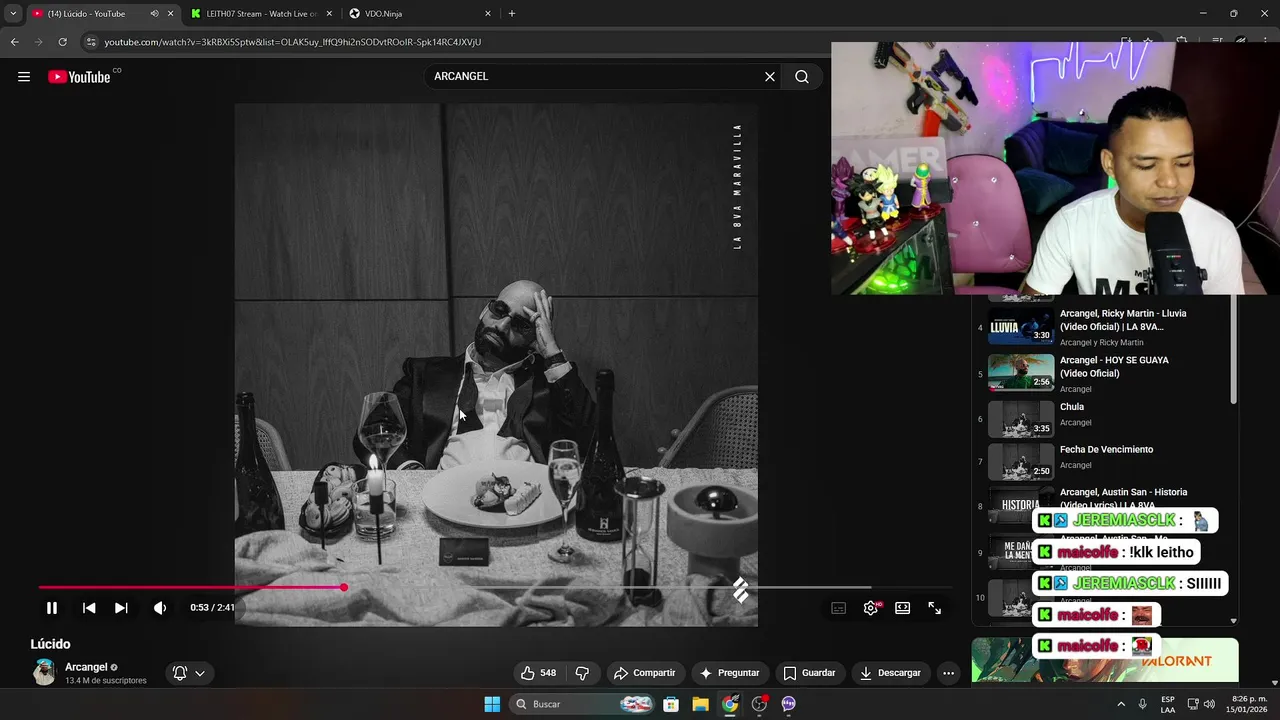Open the Arcangel channel avatar

pos(44,673)
